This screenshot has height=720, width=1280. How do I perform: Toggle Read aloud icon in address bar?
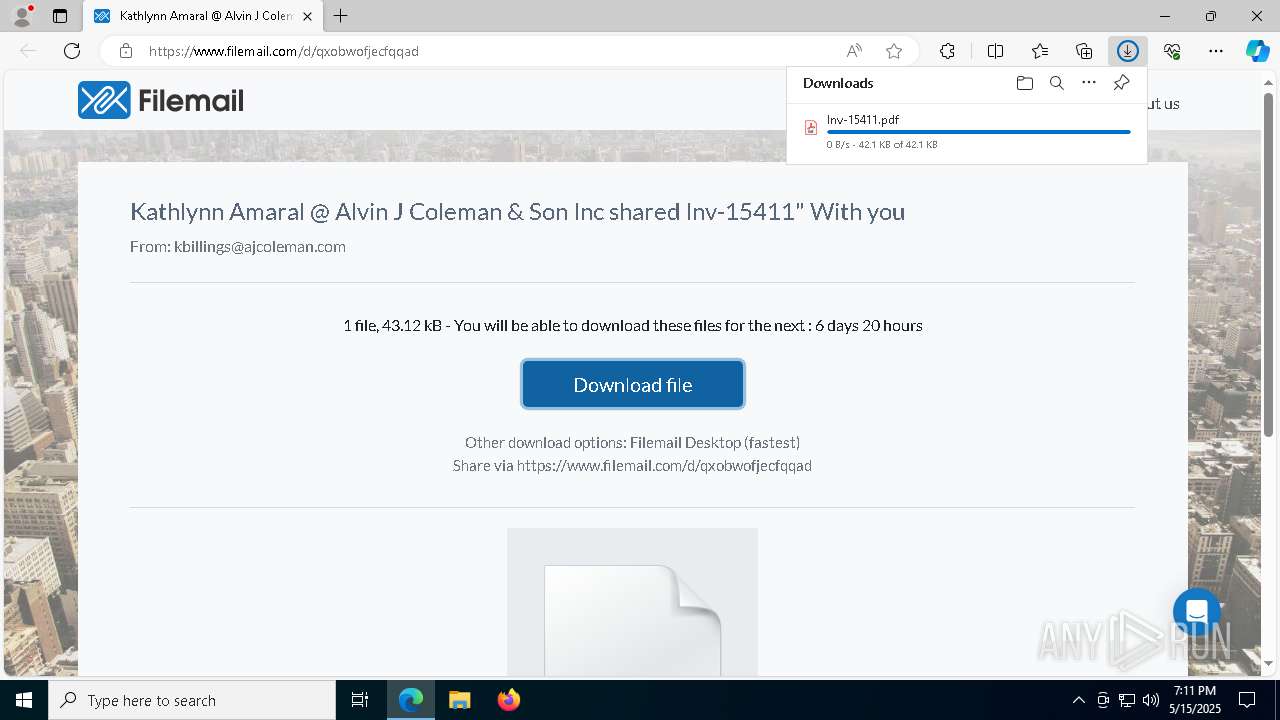[854, 51]
